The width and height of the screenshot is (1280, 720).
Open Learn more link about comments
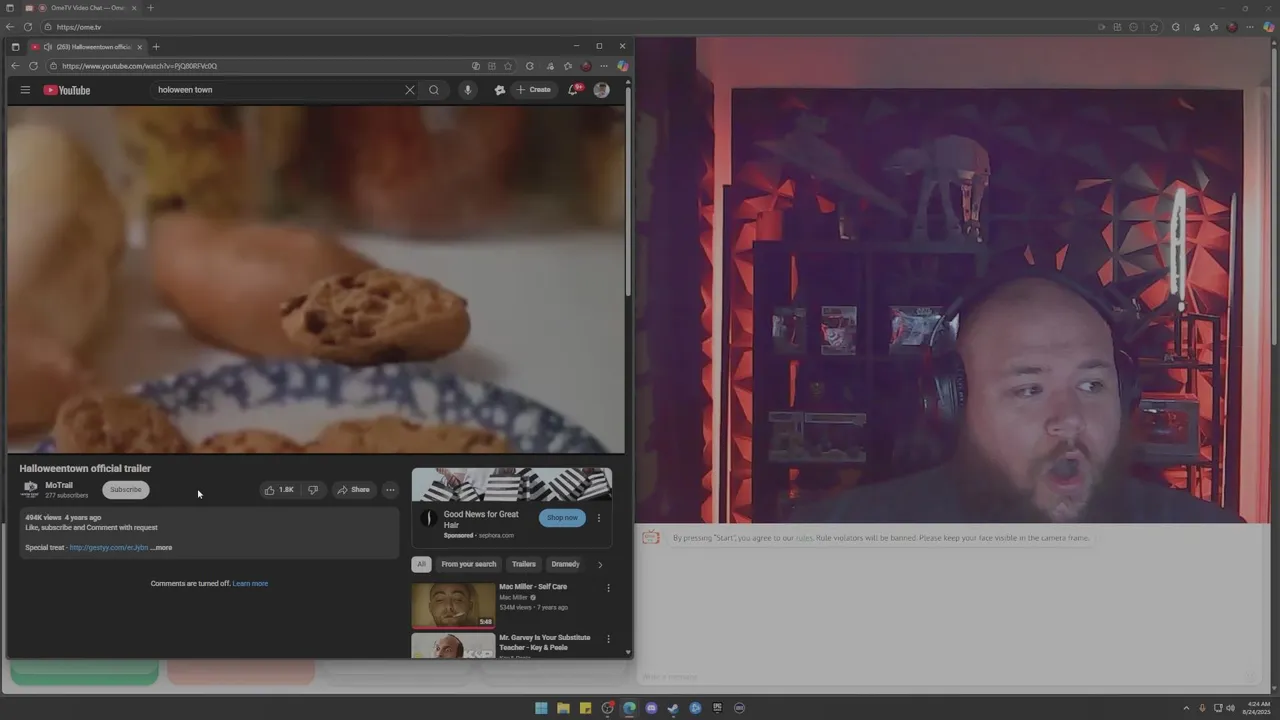click(x=250, y=583)
